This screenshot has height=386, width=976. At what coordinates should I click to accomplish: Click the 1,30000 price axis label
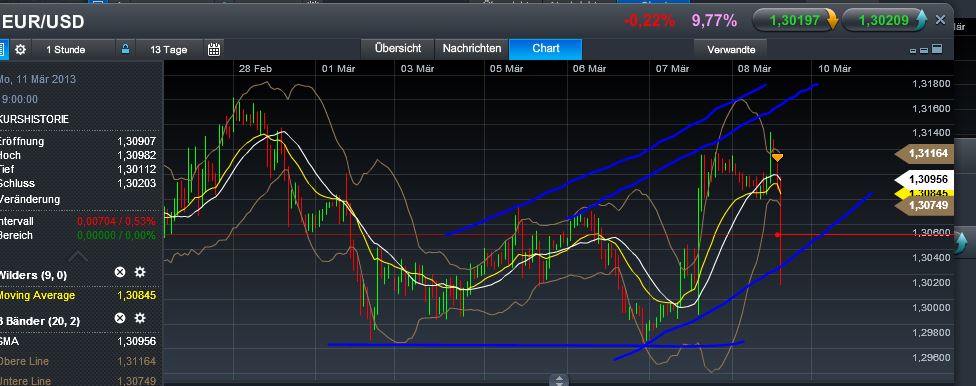[x=931, y=308]
